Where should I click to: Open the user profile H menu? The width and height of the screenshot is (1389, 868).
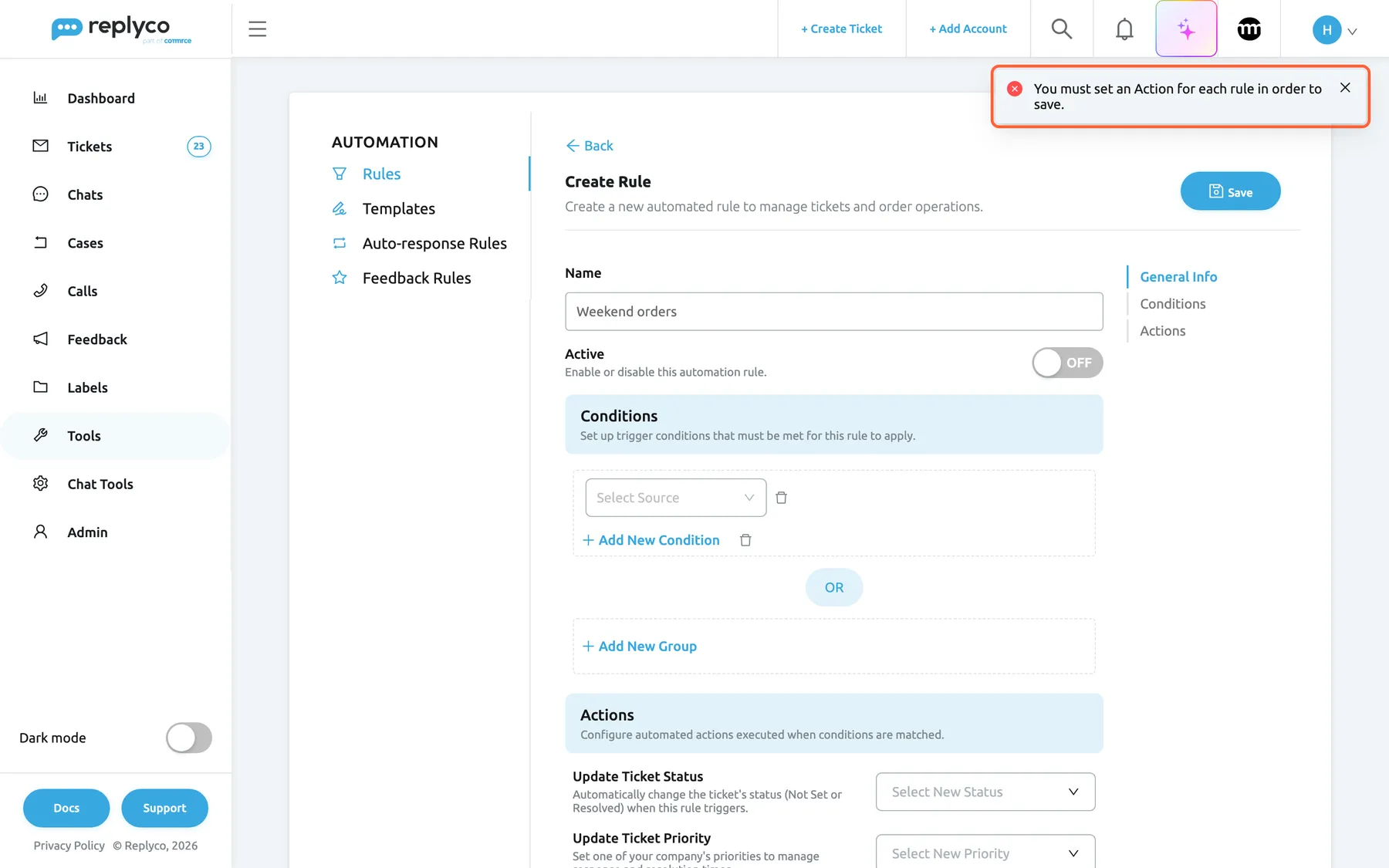click(1335, 30)
